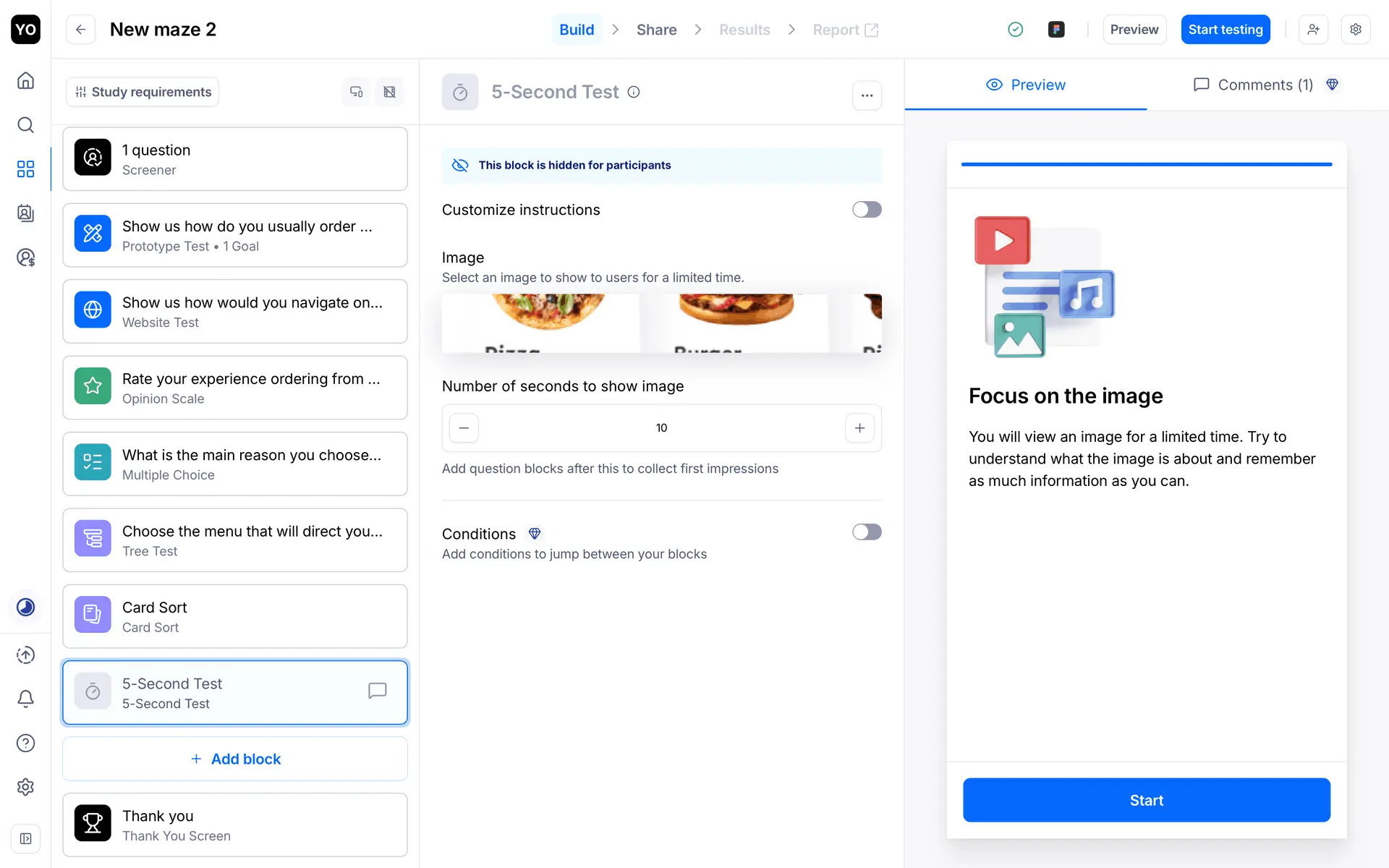Click the Start testing button

coord(1225,30)
